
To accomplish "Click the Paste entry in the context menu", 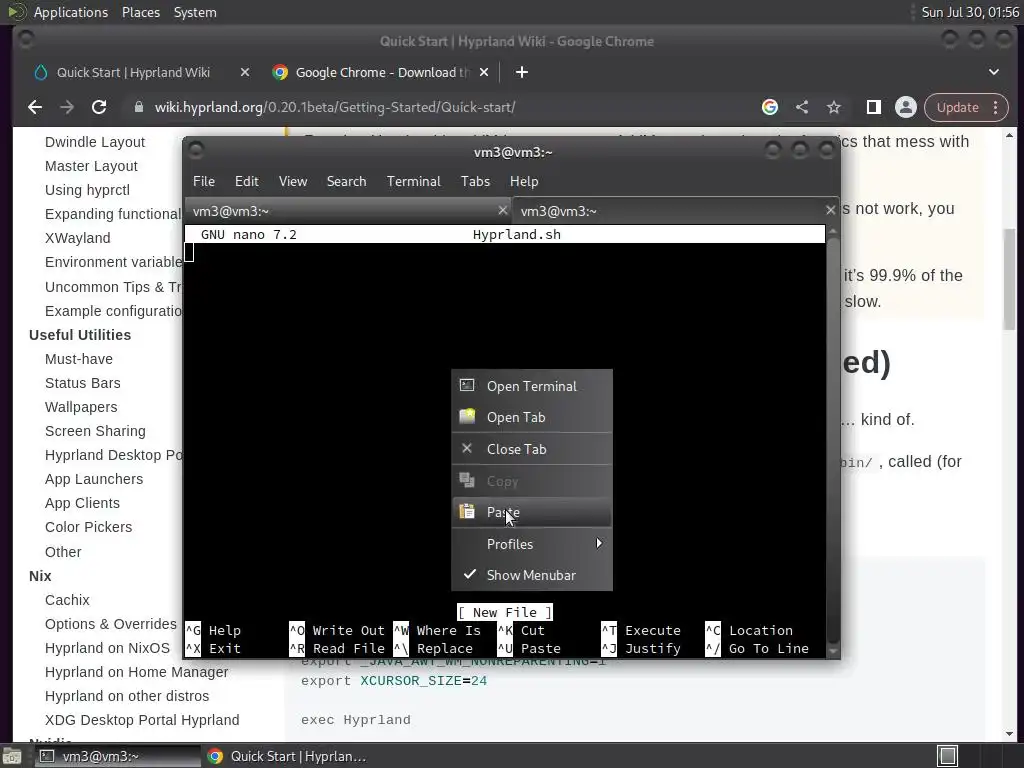I will [532, 513].
